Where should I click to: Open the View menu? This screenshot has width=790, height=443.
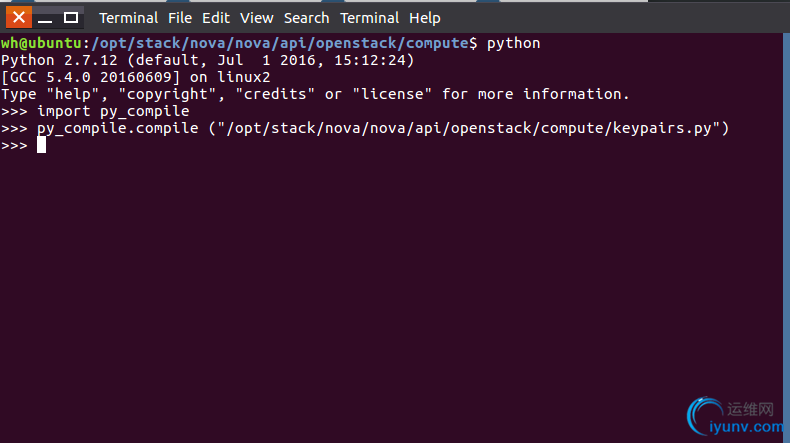[256, 18]
